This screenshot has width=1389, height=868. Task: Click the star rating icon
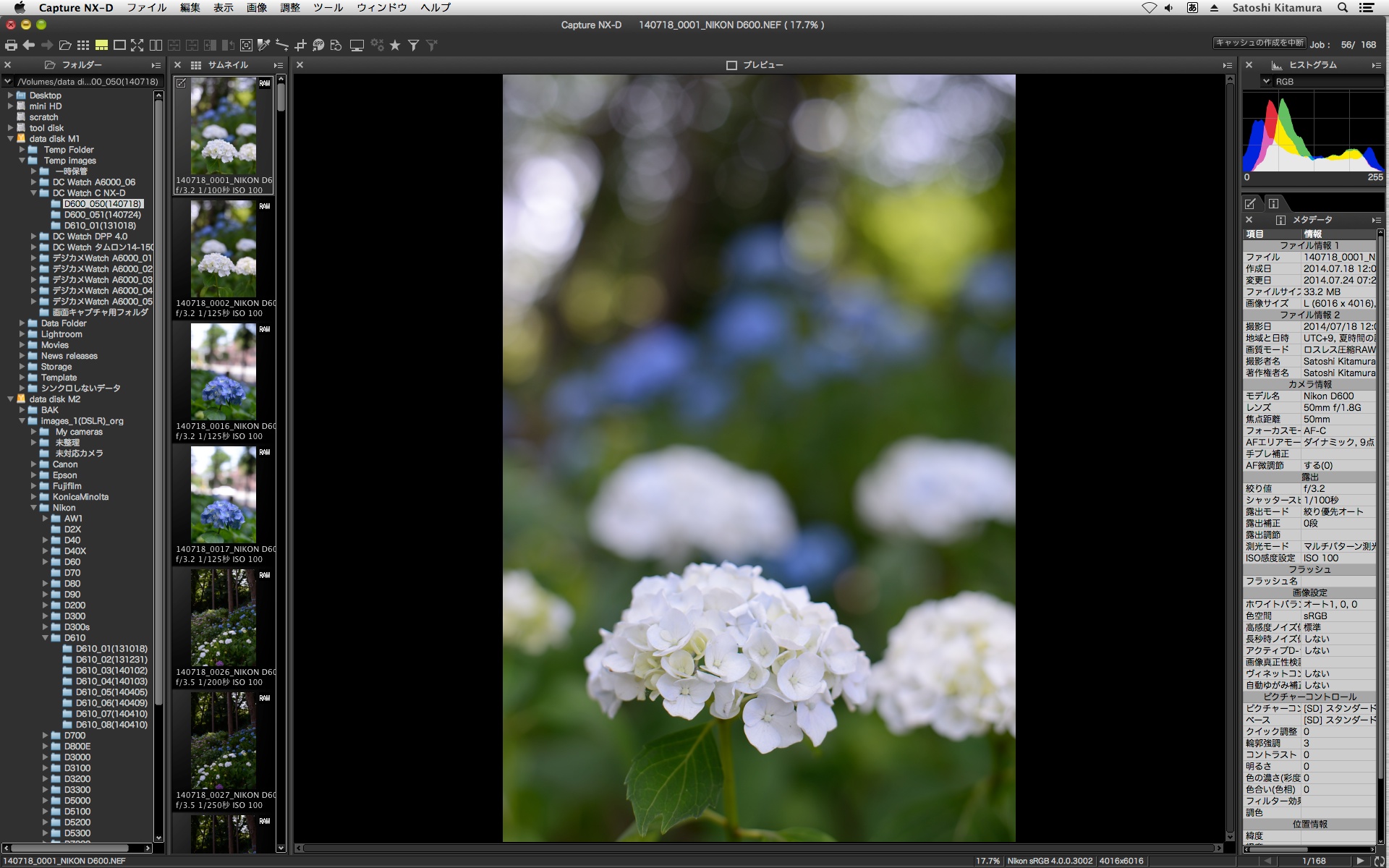click(x=395, y=45)
